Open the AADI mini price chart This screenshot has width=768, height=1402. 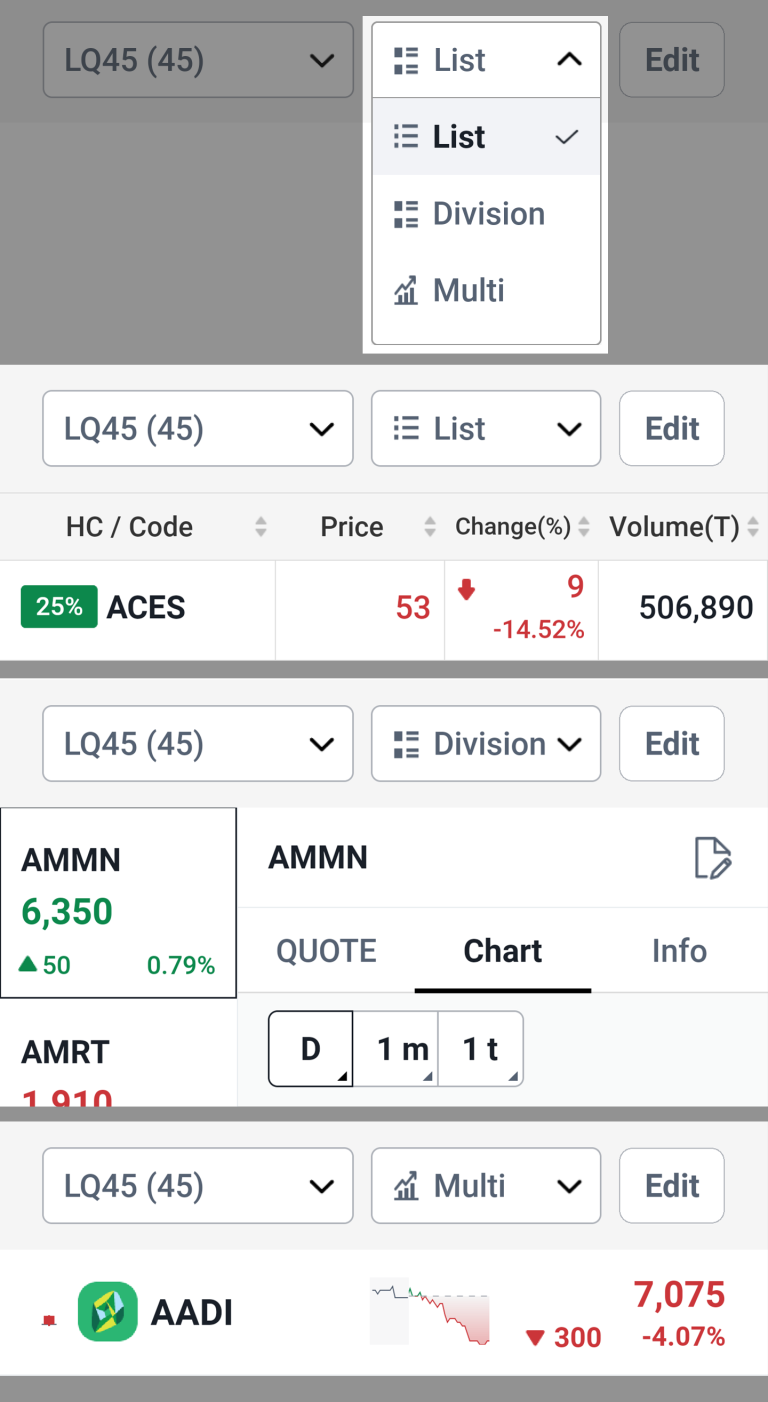[x=430, y=1311]
